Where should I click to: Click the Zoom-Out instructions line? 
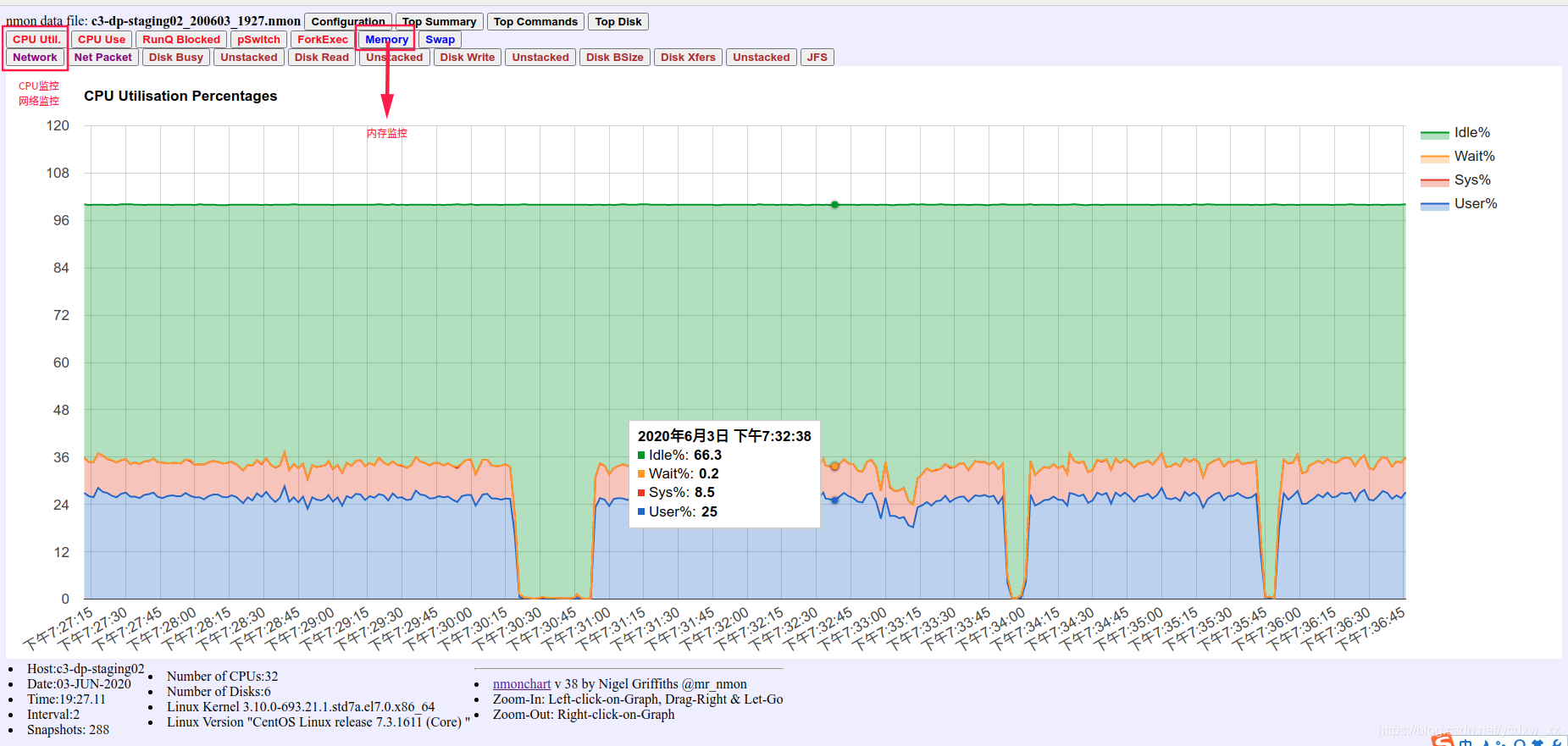point(584,715)
